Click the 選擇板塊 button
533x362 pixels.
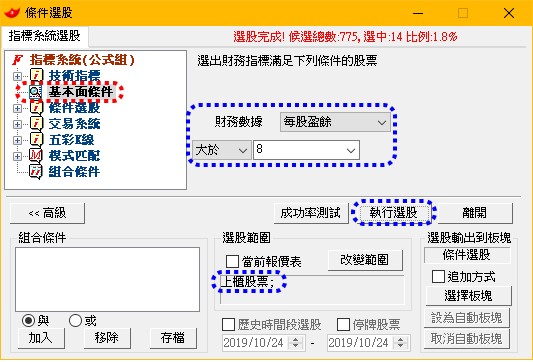tap(468, 296)
